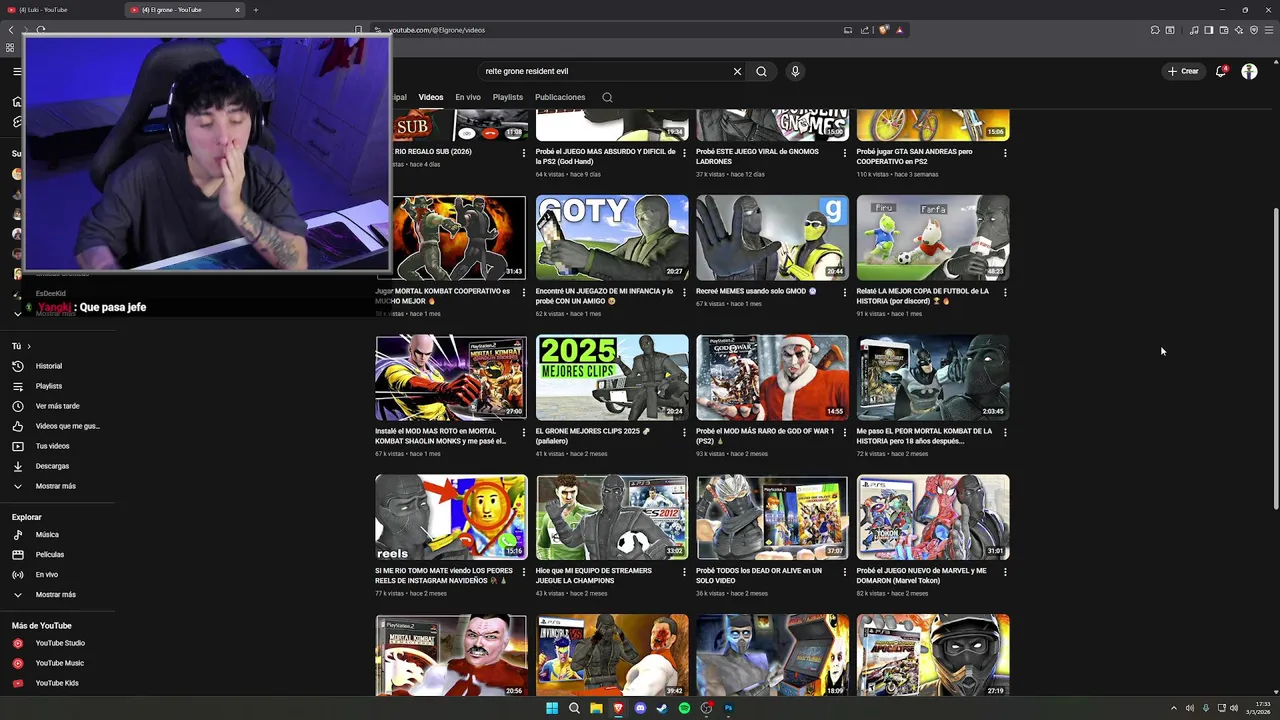Open browser extensions puzzle icon

pyautogui.click(x=1157, y=30)
